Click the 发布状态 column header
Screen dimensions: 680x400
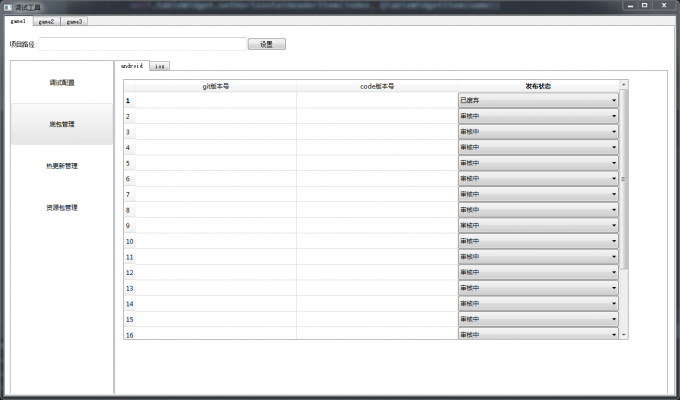point(538,86)
